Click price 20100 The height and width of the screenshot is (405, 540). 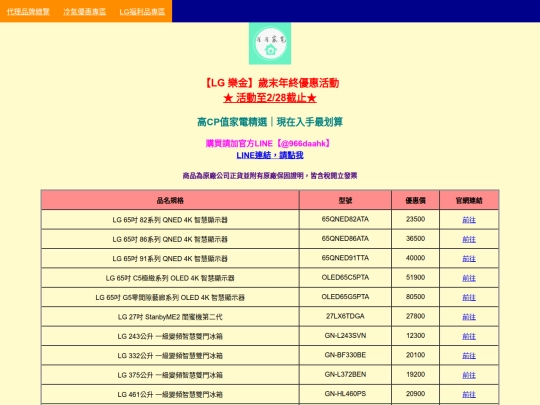tap(415, 355)
